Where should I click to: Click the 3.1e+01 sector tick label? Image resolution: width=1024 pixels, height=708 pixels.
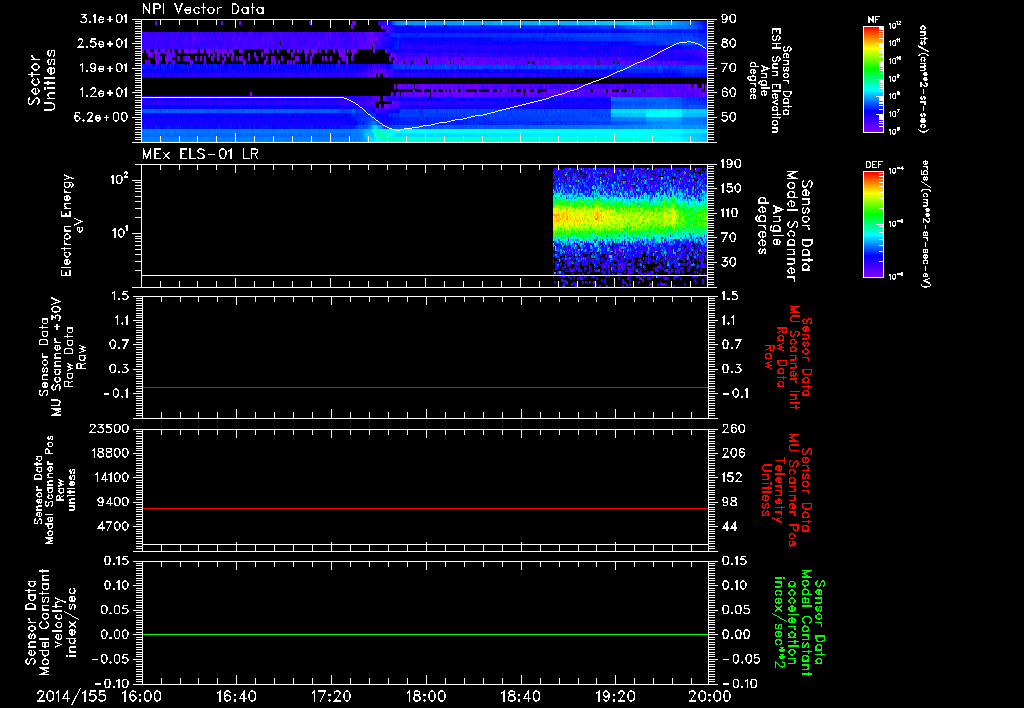(102, 19)
